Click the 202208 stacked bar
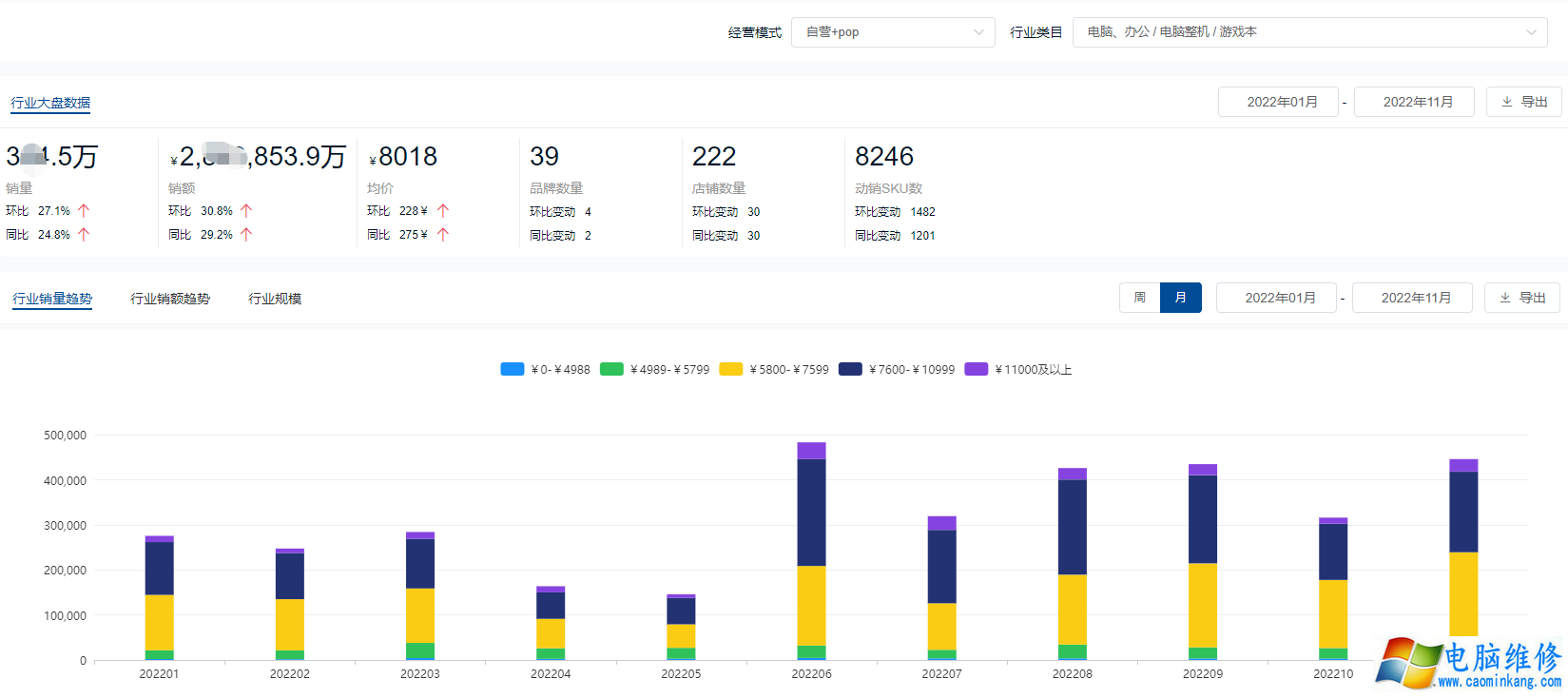1568x698 pixels. pos(1072,564)
